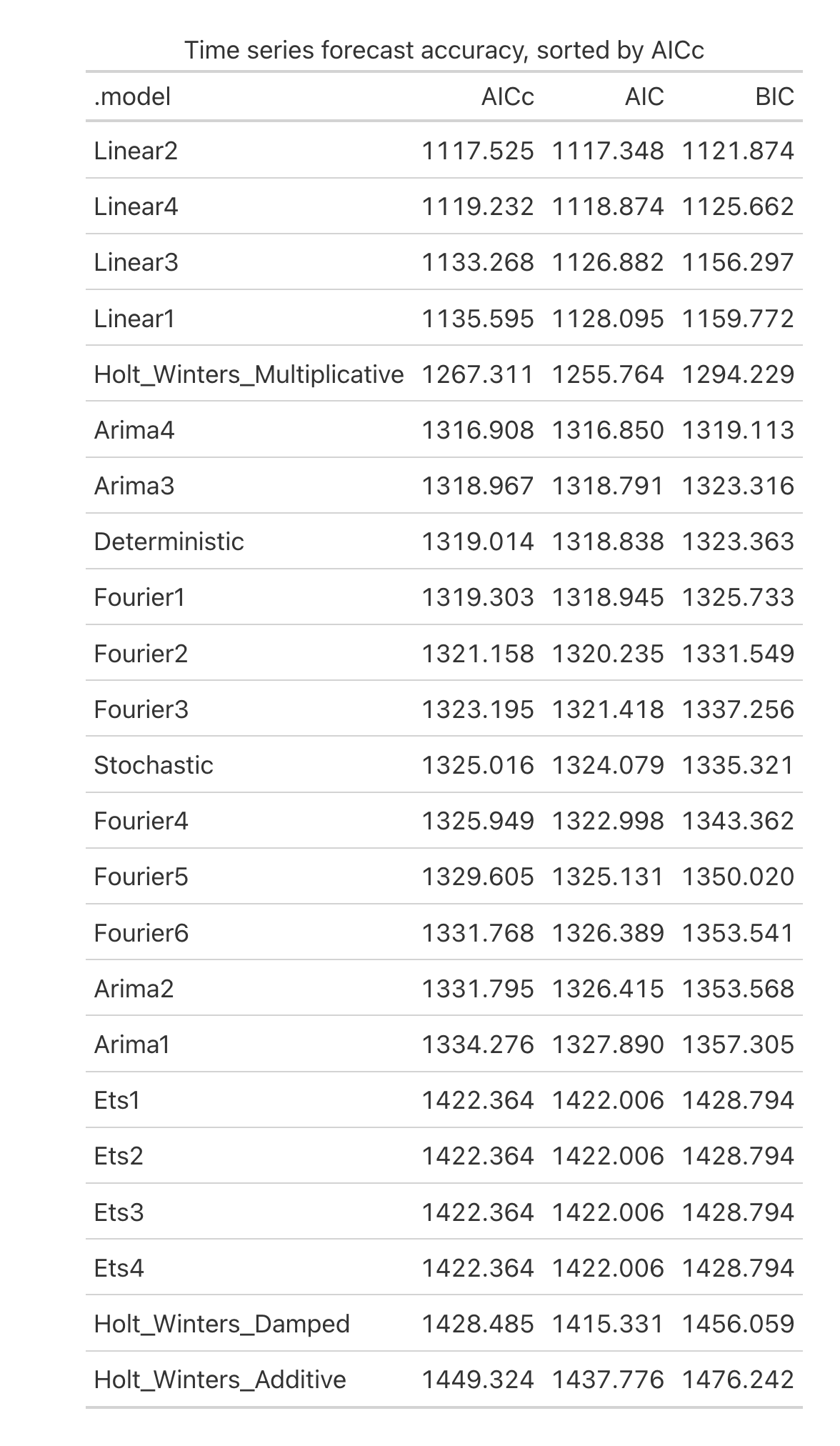
Task: Click the Linear4 model name
Action: (136, 206)
